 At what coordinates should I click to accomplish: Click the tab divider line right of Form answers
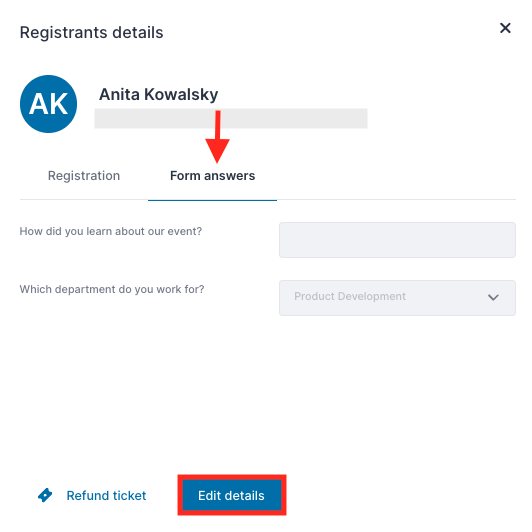pos(396,200)
